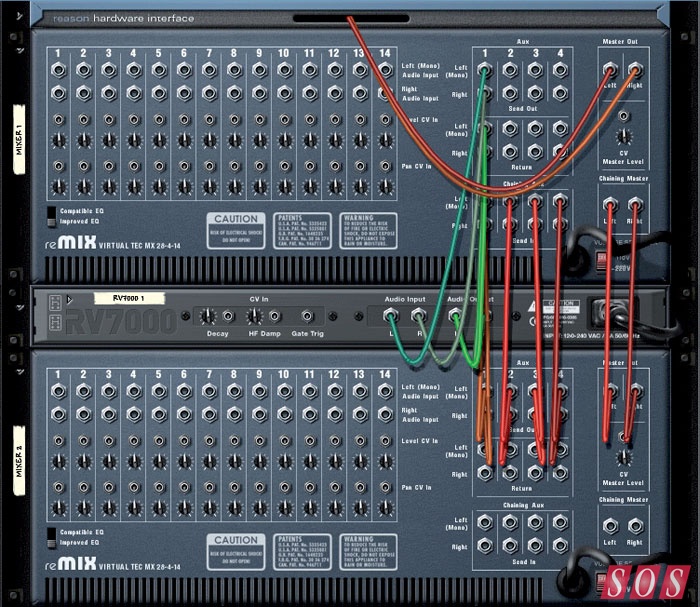
Task: Click Mixer 2 channel 2 Pan CV In jack
Action: tap(83, 487)
